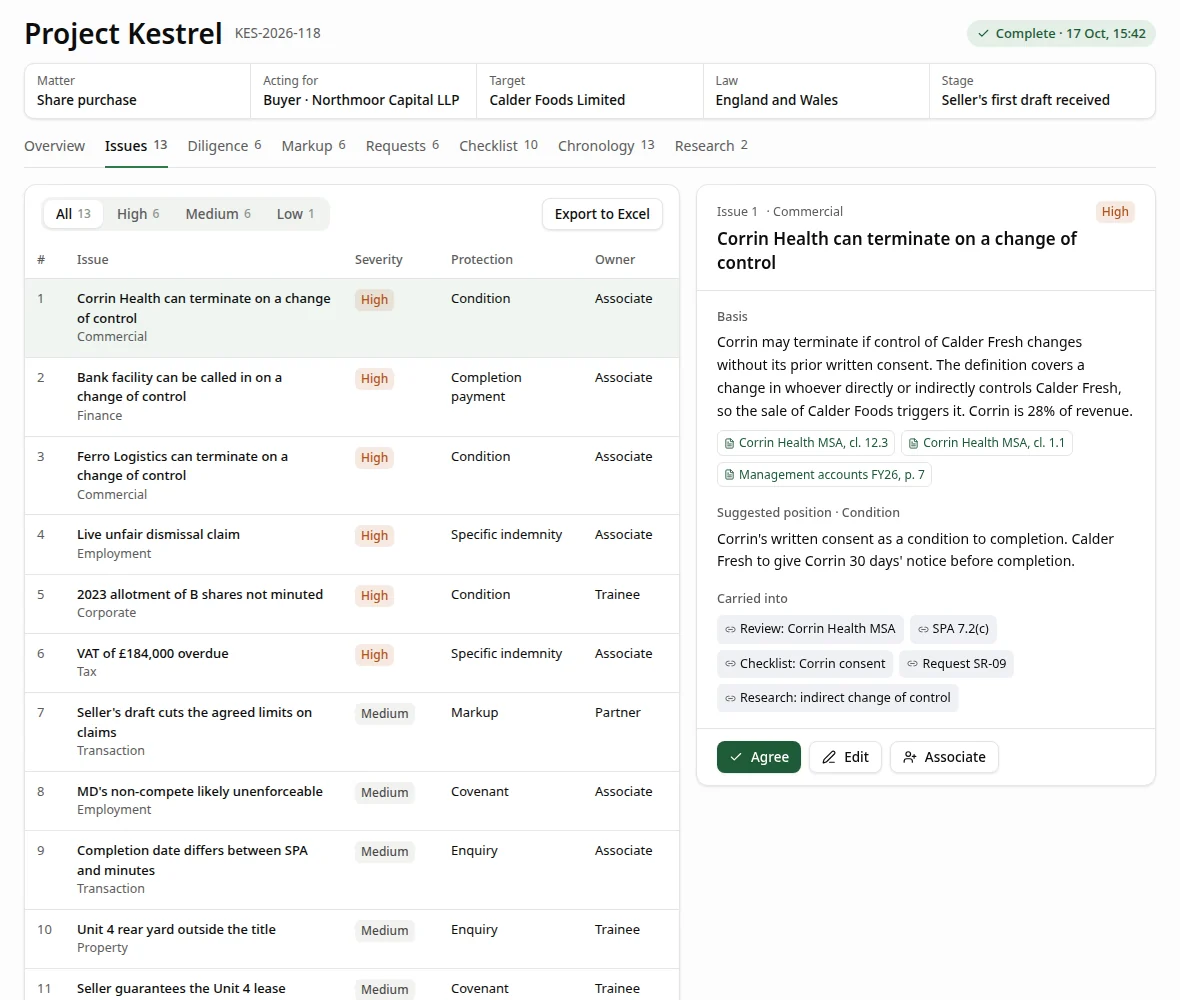Image resolution: width=1180 pixels, height=1000 pixels.
Task: Open Request SR-09 link
Action: pyautogui.click(x=956, y=664)
